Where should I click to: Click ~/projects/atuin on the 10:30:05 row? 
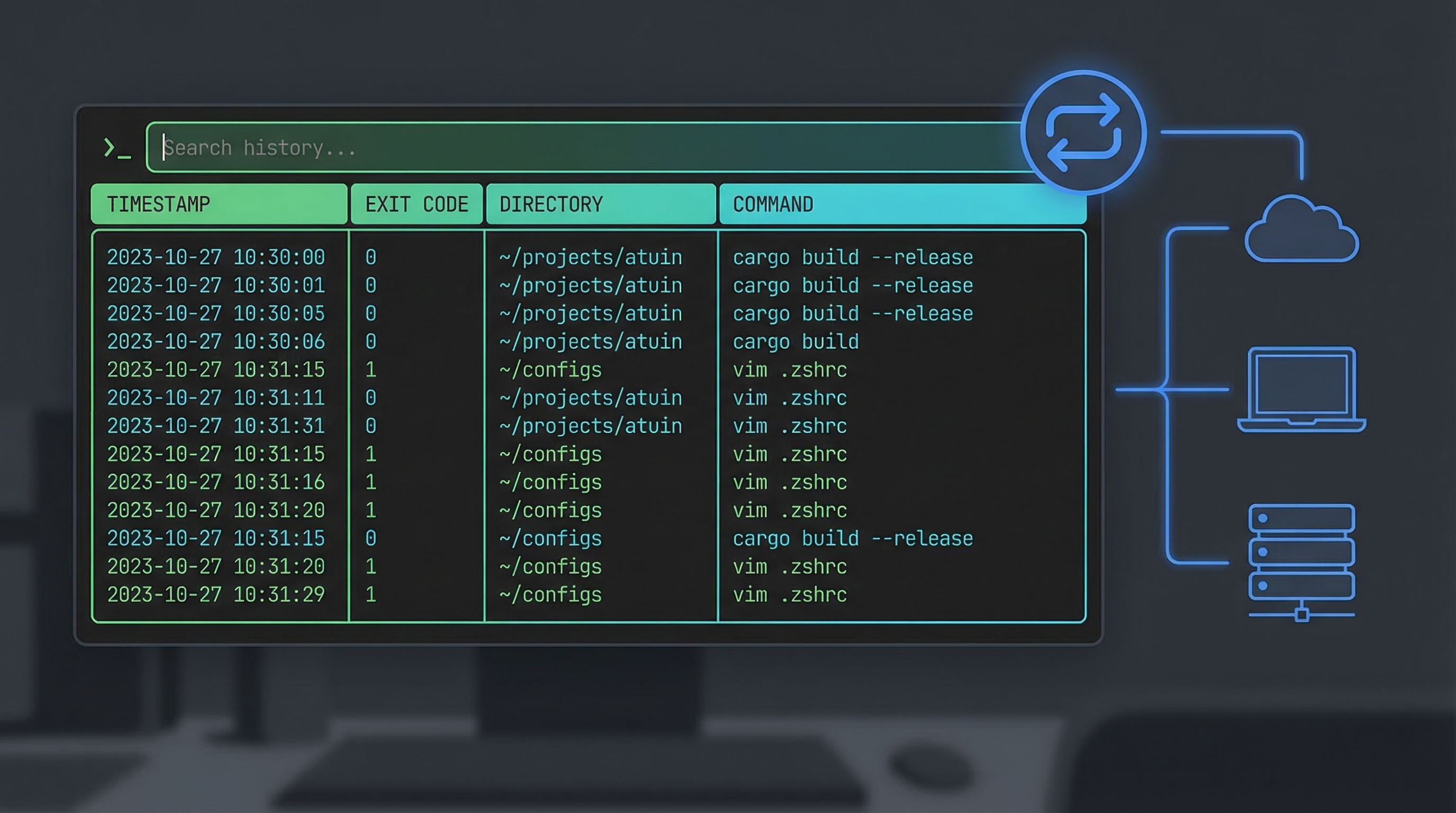[x=590, y=314]
